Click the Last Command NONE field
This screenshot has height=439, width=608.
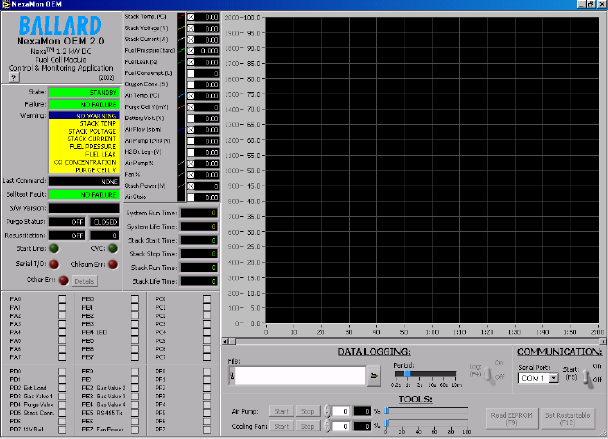(84, 181)
